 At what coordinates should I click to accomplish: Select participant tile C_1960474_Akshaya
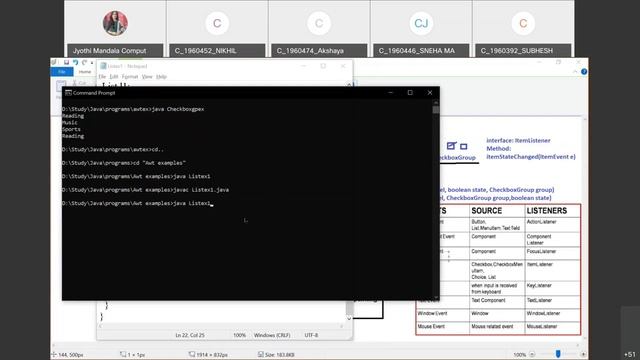319,29
